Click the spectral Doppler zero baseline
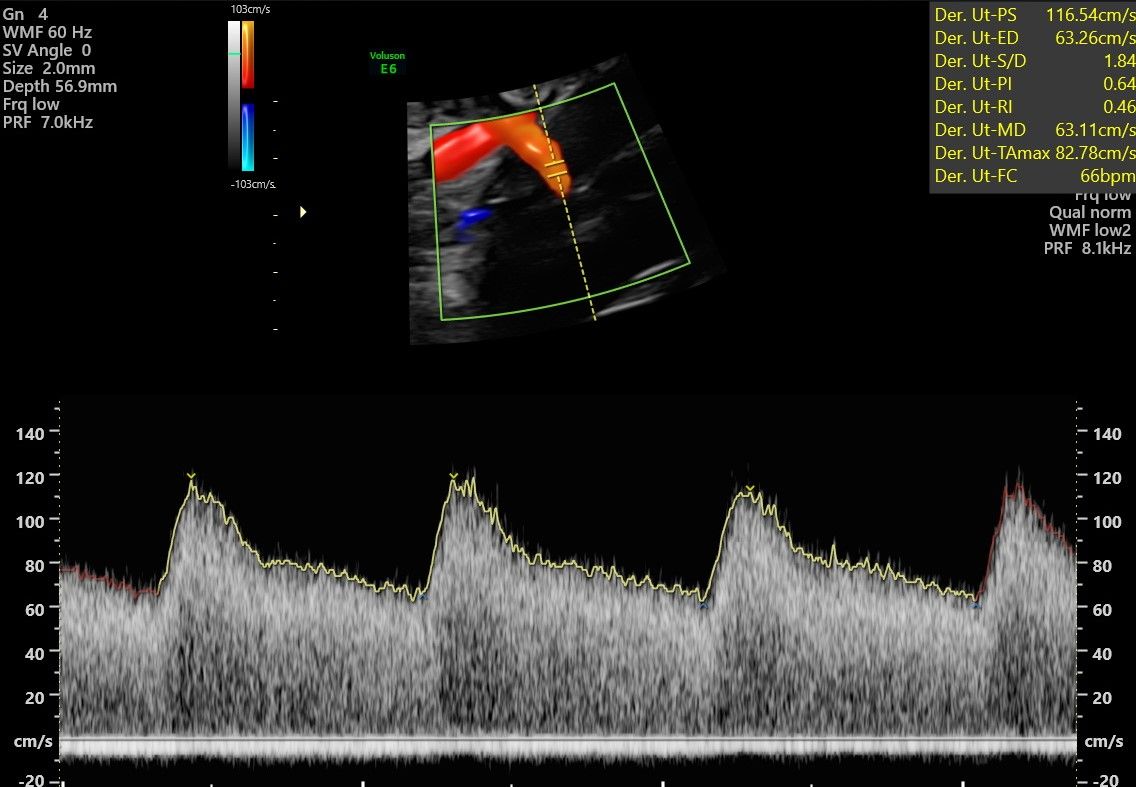The width and height of the screenshot is (1136, 787). (569, 738)
